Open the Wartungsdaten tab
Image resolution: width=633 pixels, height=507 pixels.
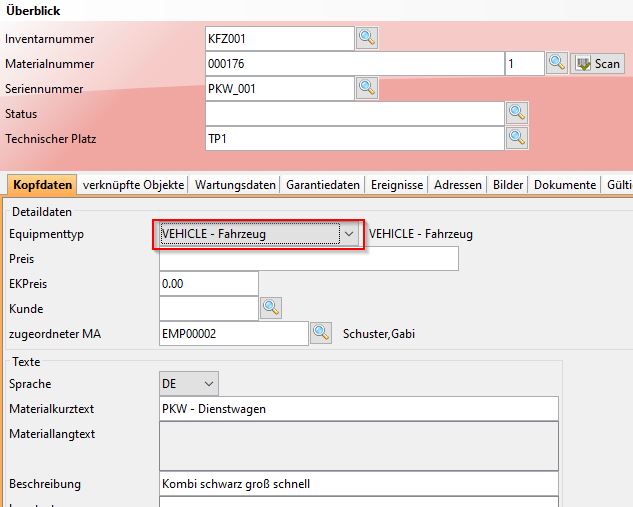tap(235, 185)
